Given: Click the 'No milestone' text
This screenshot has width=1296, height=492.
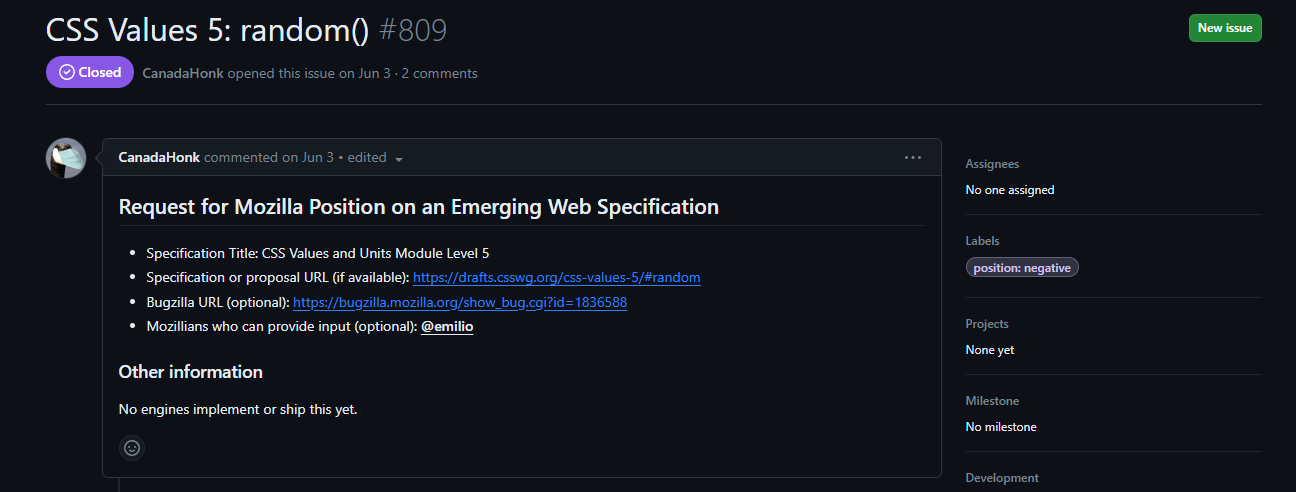Looking at the screenshot, I should coord(1001,427).
